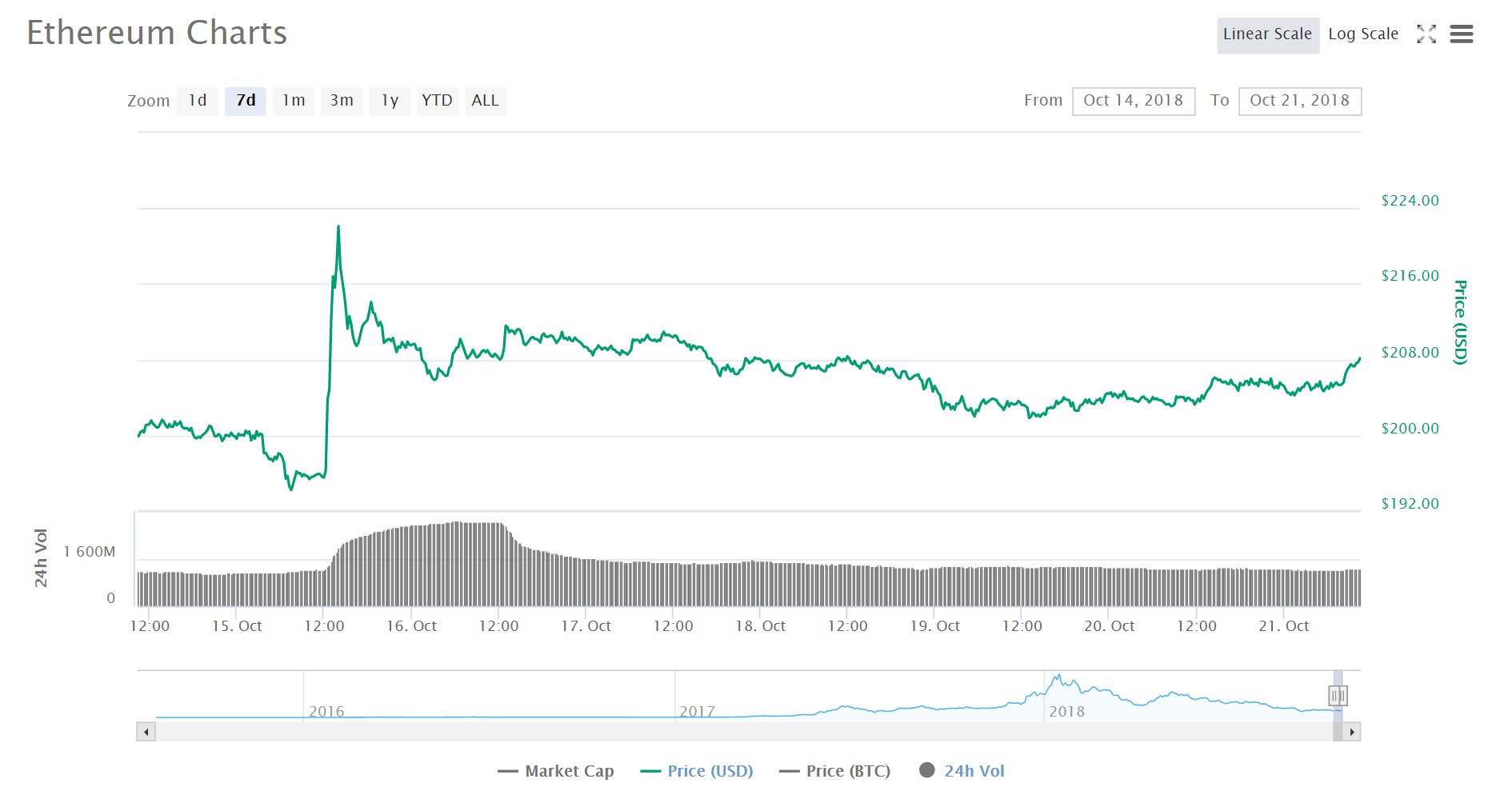Viewport: 1512px width, 787px height.
Task: Toggle Price (USD) series in legend
Action: pos(697,771)
